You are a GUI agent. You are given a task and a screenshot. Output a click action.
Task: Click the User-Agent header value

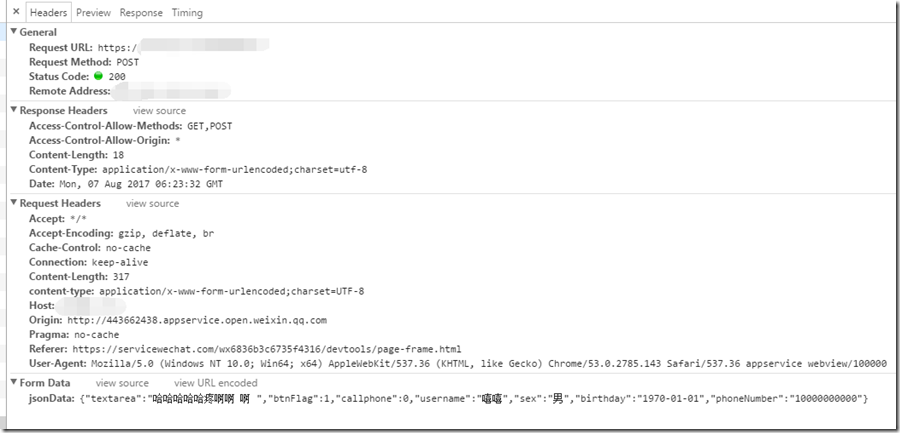489,364
